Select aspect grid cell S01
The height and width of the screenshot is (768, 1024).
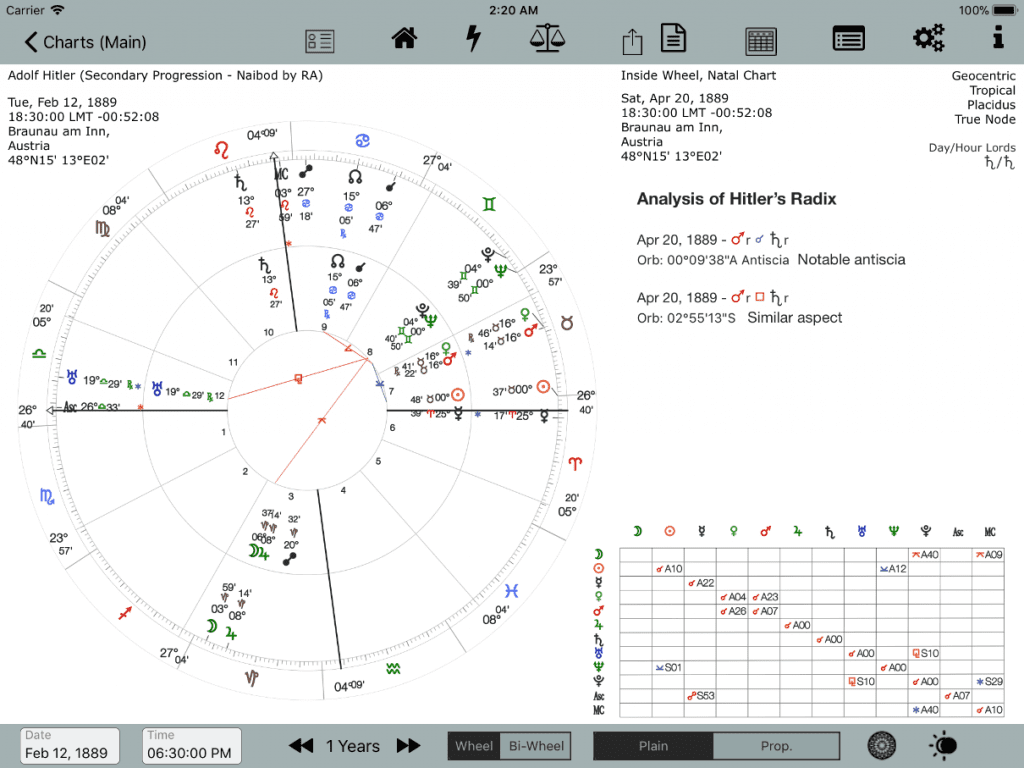tap(669, 667)
